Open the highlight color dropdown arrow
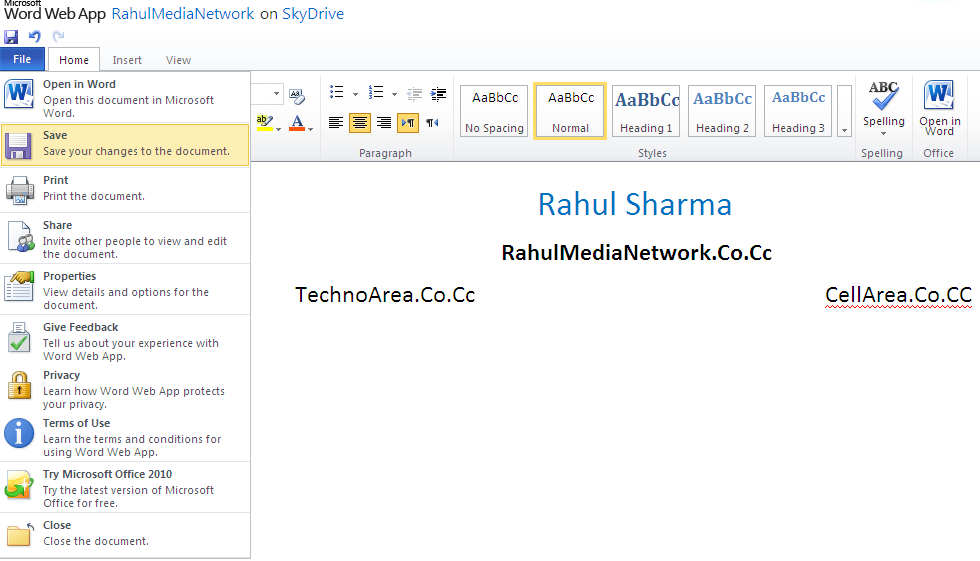Screen dimensions: 980x561 click(x=279, y=129)
